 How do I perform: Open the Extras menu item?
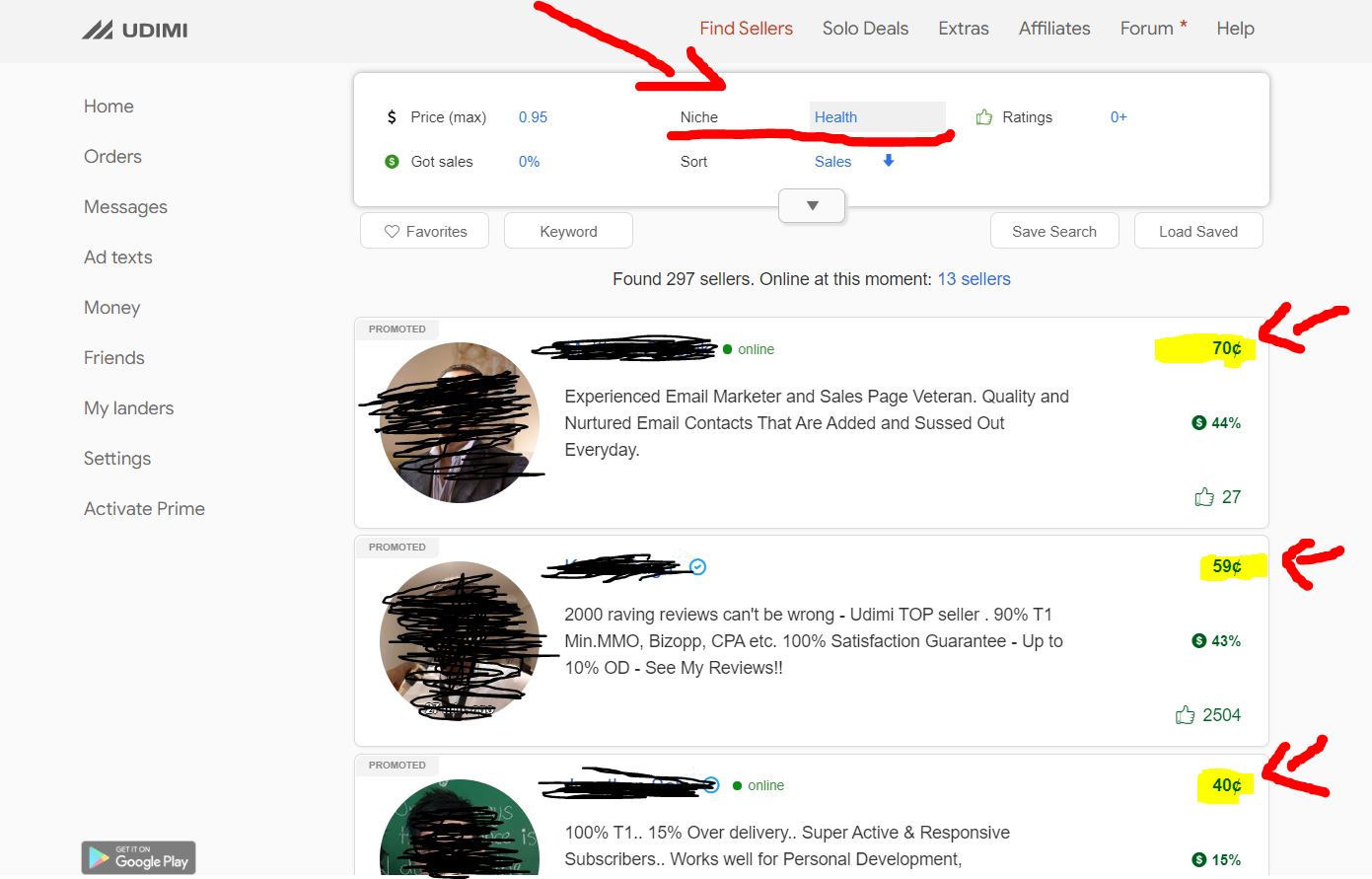[964, 29]
